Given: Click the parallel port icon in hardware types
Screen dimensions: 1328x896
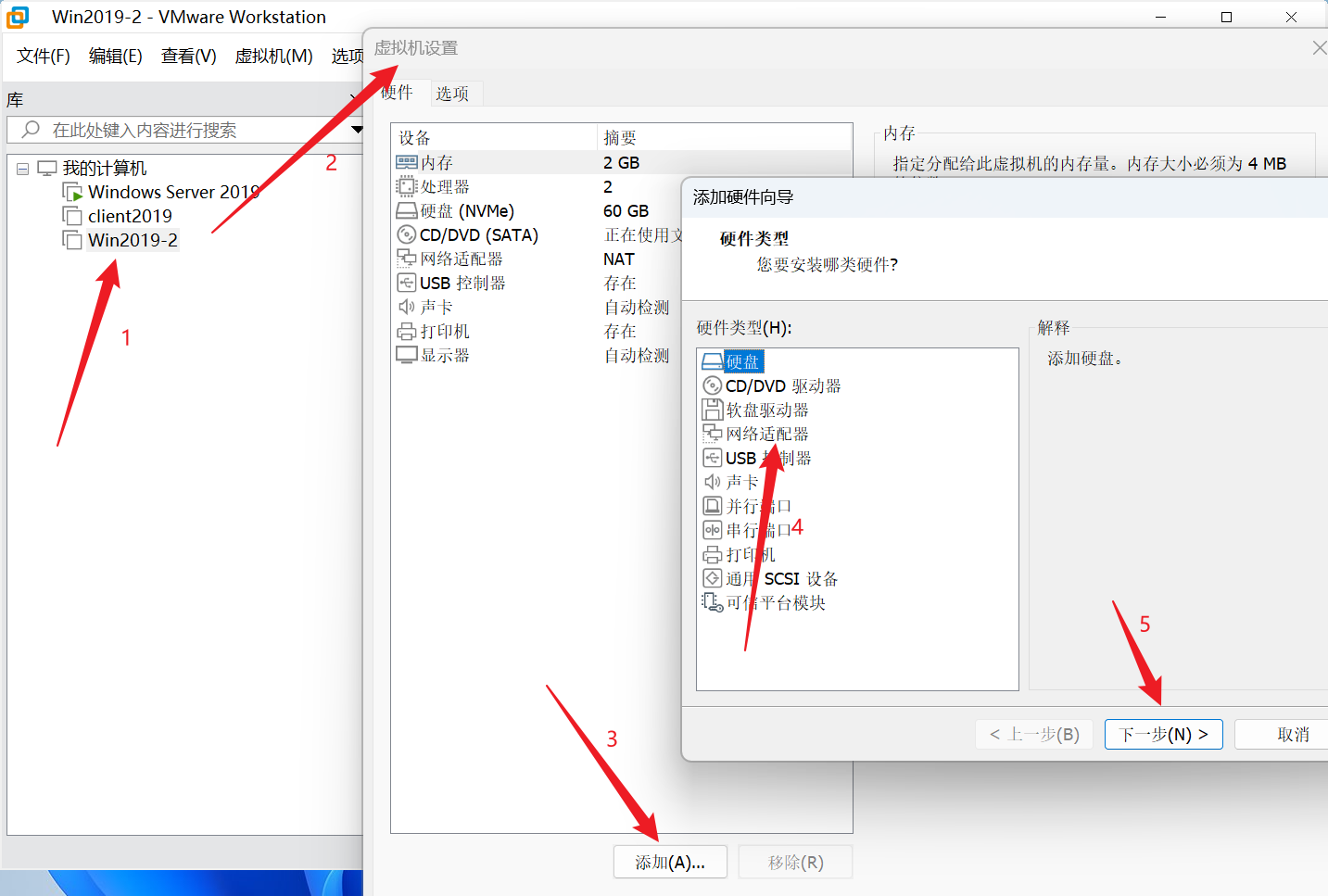Looking at the screenshot, I should coord(712,506).
